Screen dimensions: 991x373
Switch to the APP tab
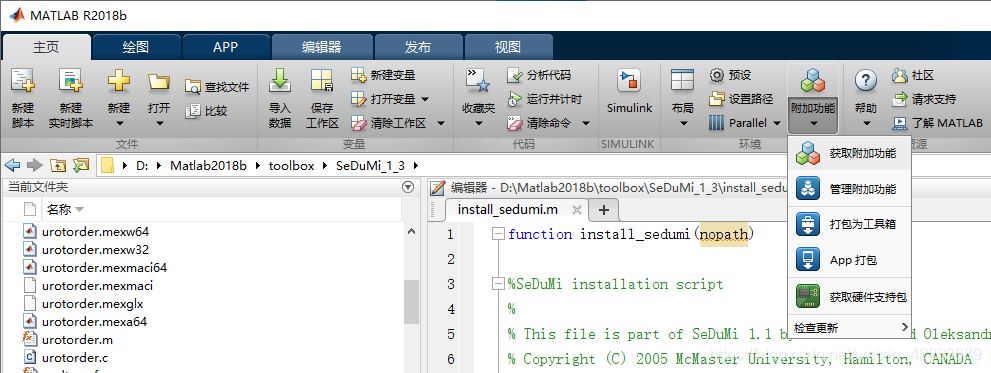[226, 47]
